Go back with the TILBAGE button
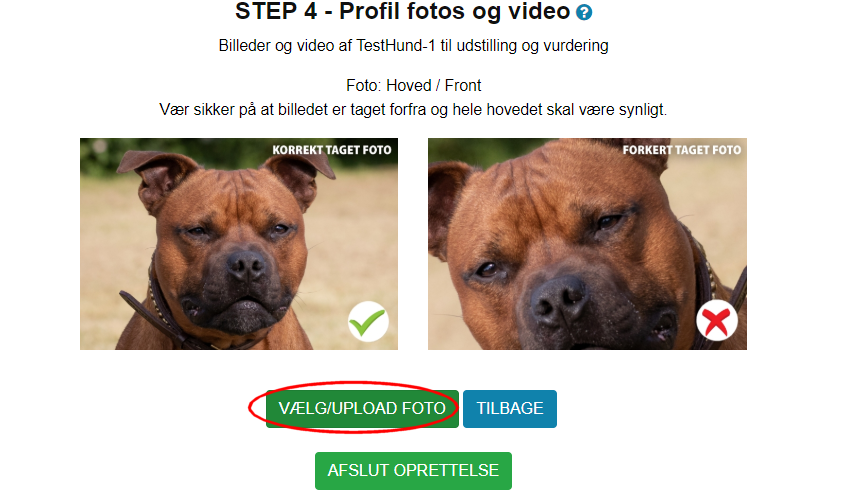This screenshot has width=844, height=490. pos(510,409)
